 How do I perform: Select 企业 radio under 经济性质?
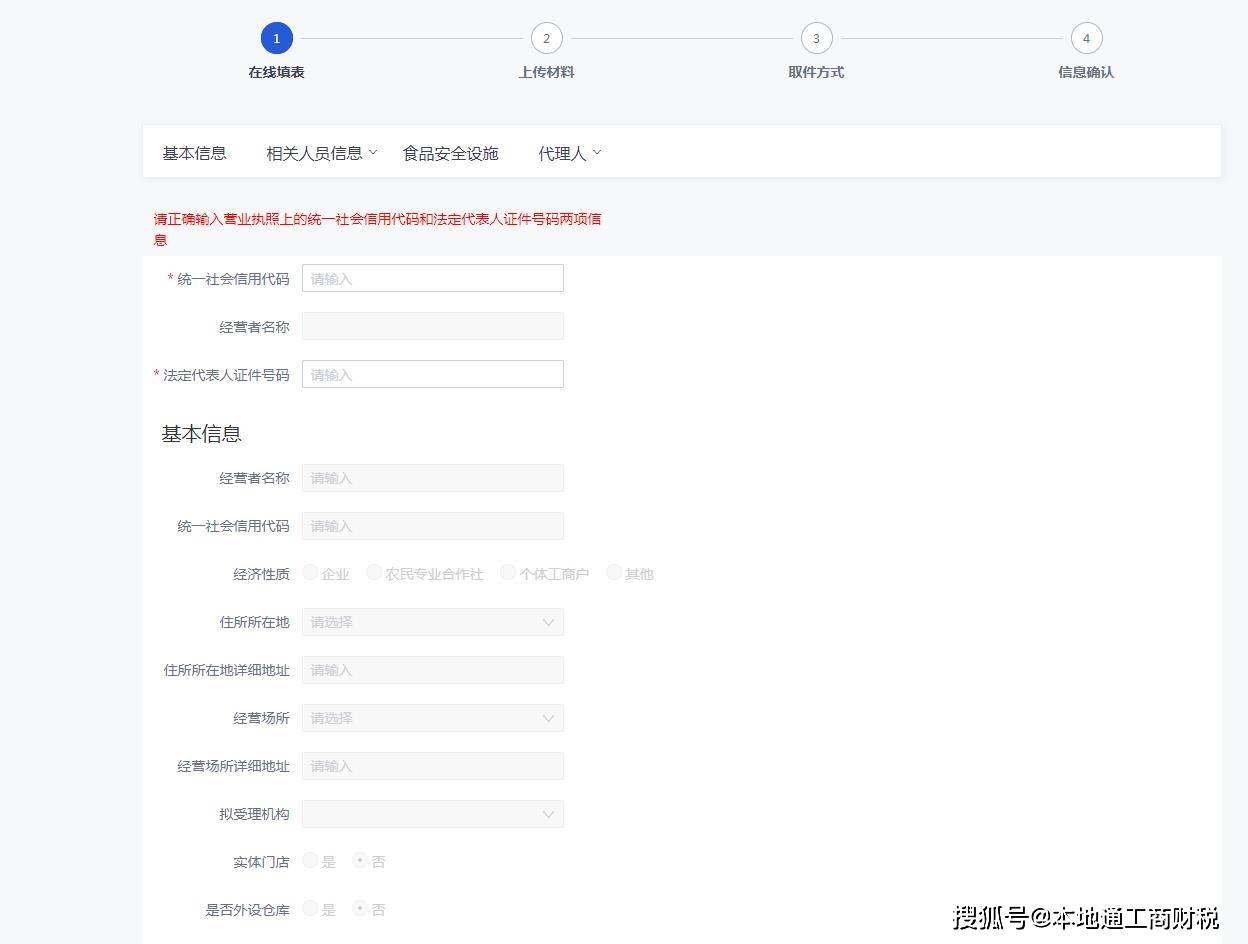[x=311, y=573]
